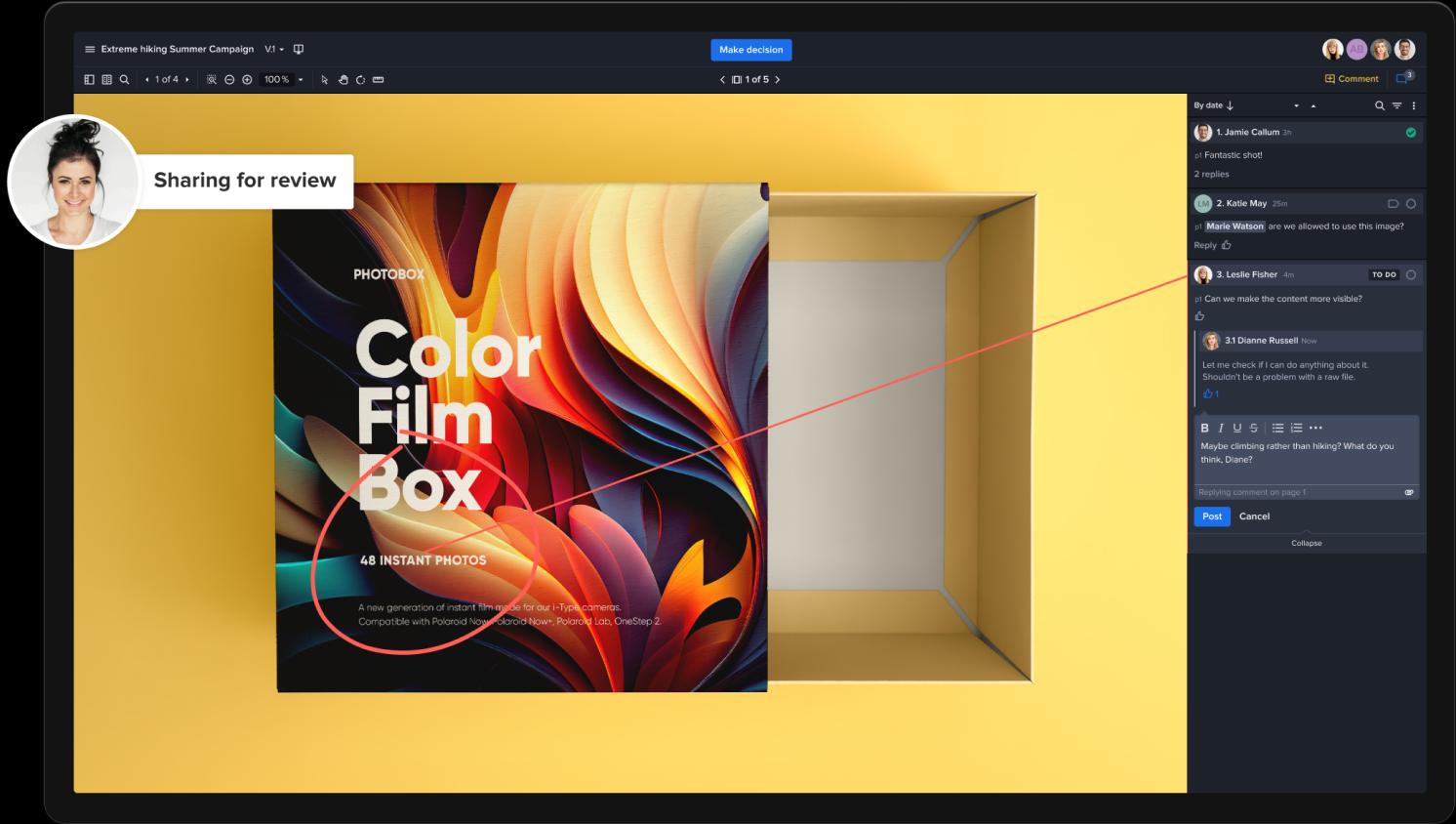Open the three-dot comments panel menu
1456x824 pixels.
(x=1413, y=105)
